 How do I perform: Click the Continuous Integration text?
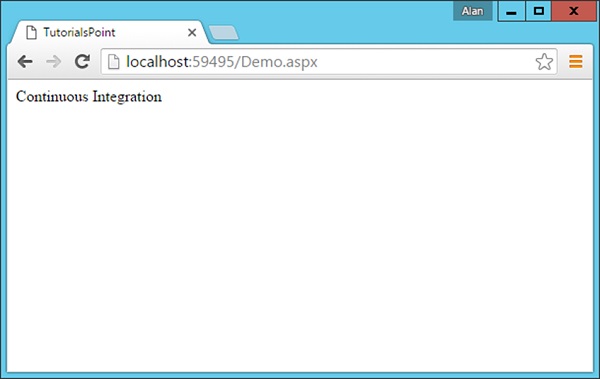click(x=89, y=96)
